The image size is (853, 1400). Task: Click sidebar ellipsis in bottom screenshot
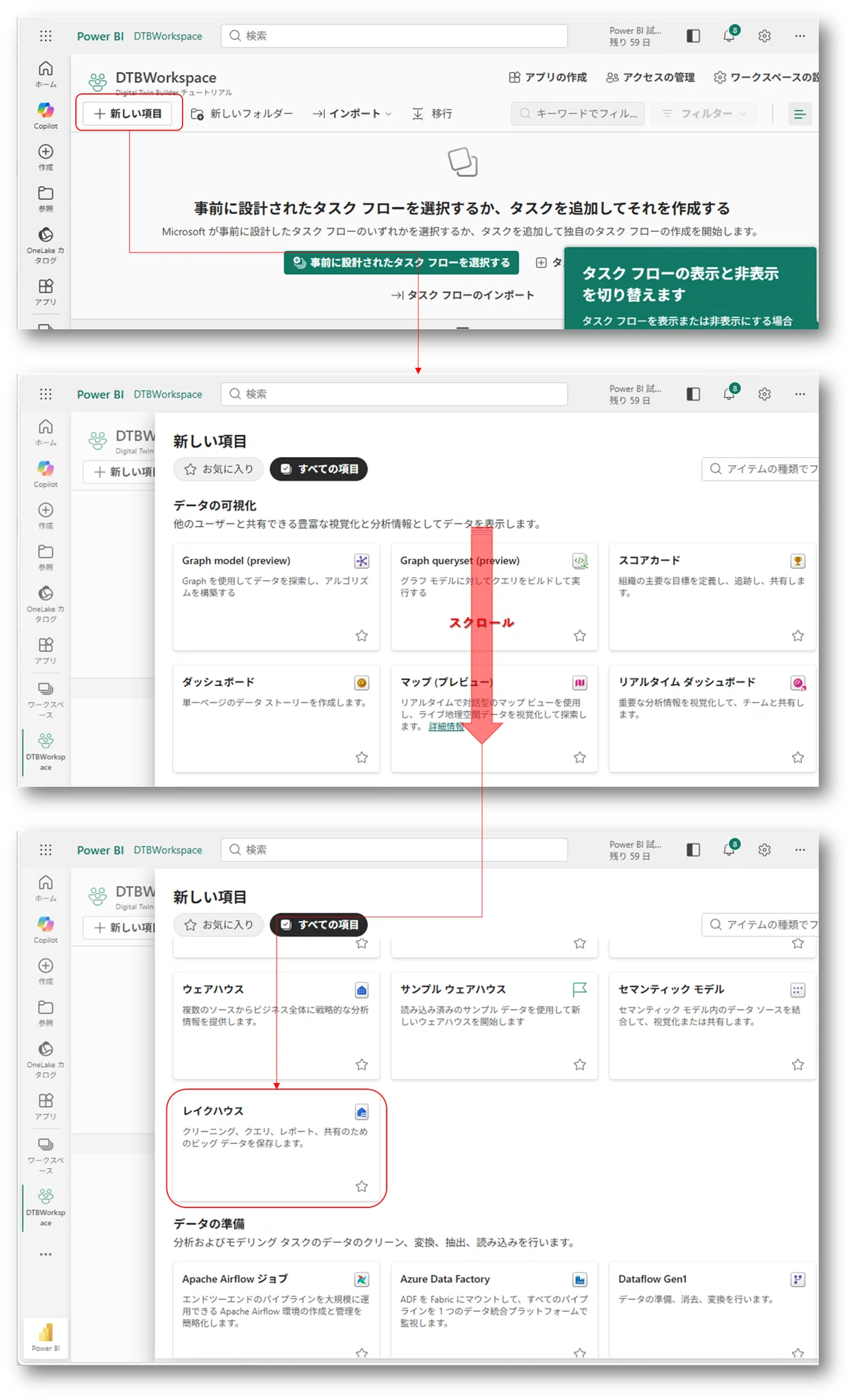point(45,1254)
